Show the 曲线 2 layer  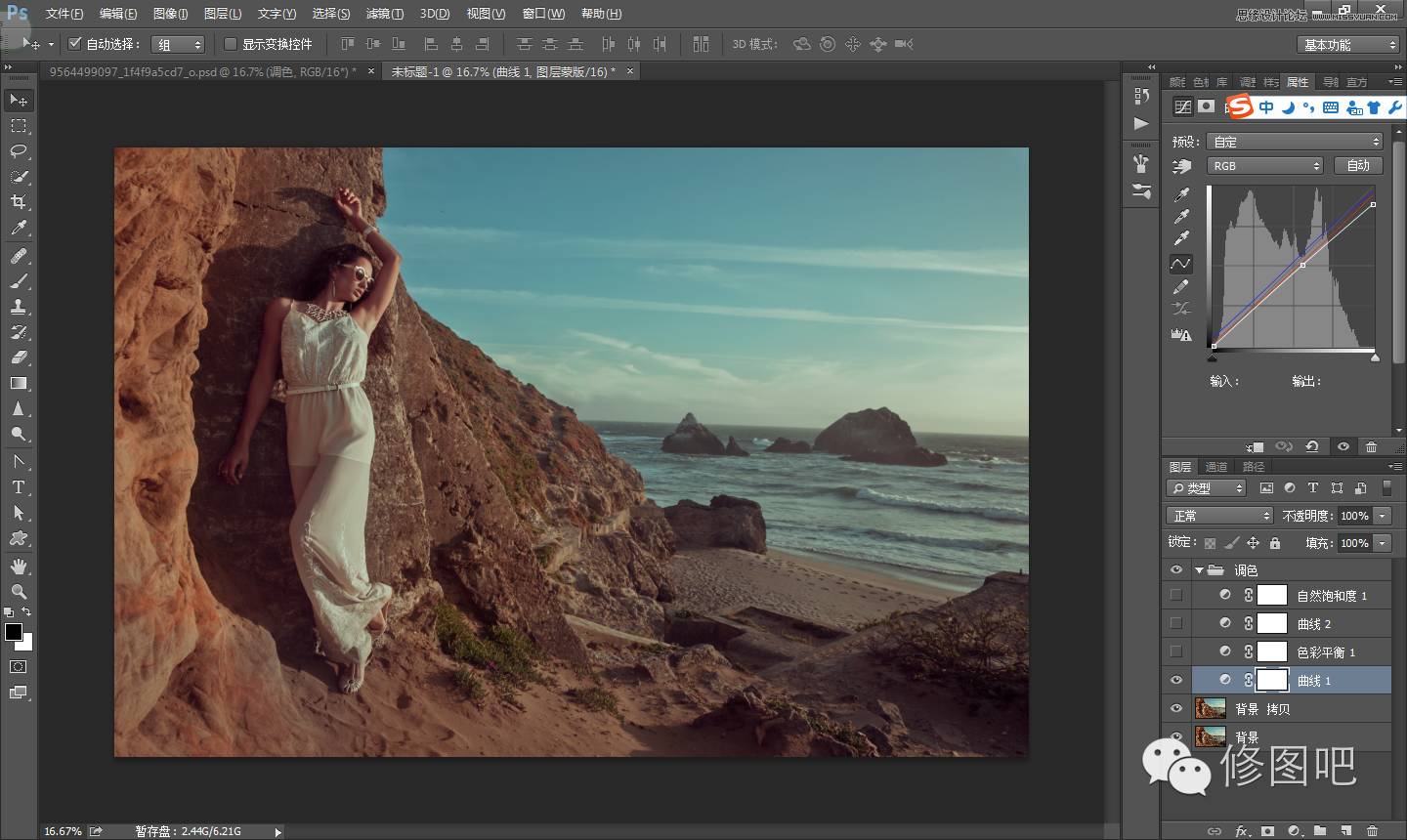pos(1175,623)
